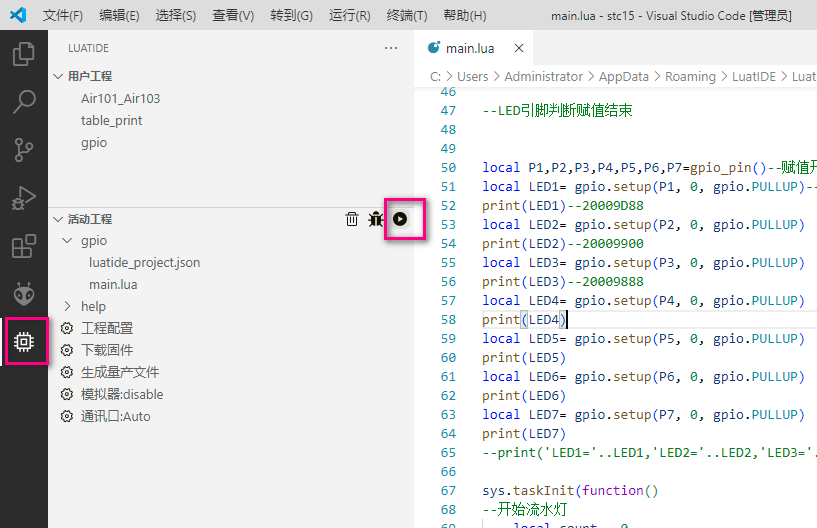
Task: Open the Explorer view in activity bar
Action: point(23,54)
